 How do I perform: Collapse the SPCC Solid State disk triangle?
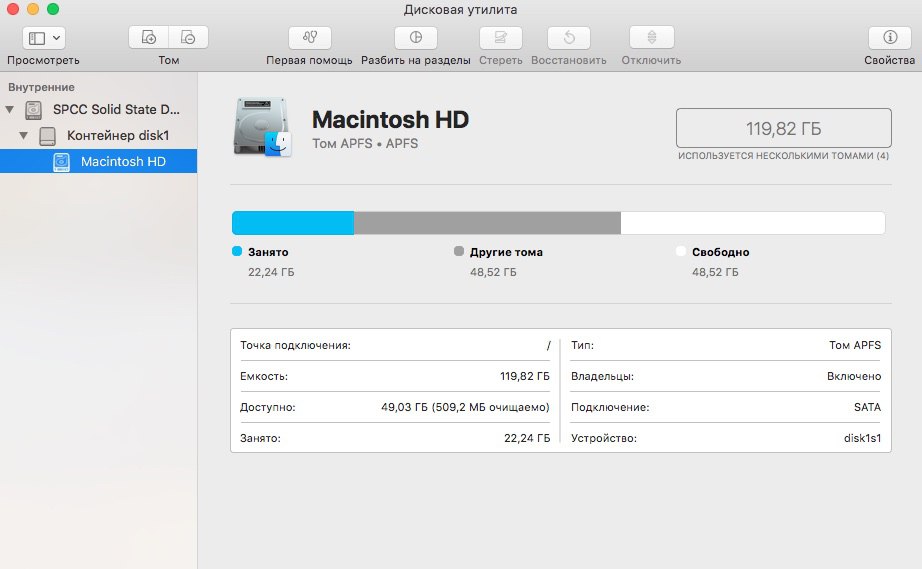tap(10, 109)
